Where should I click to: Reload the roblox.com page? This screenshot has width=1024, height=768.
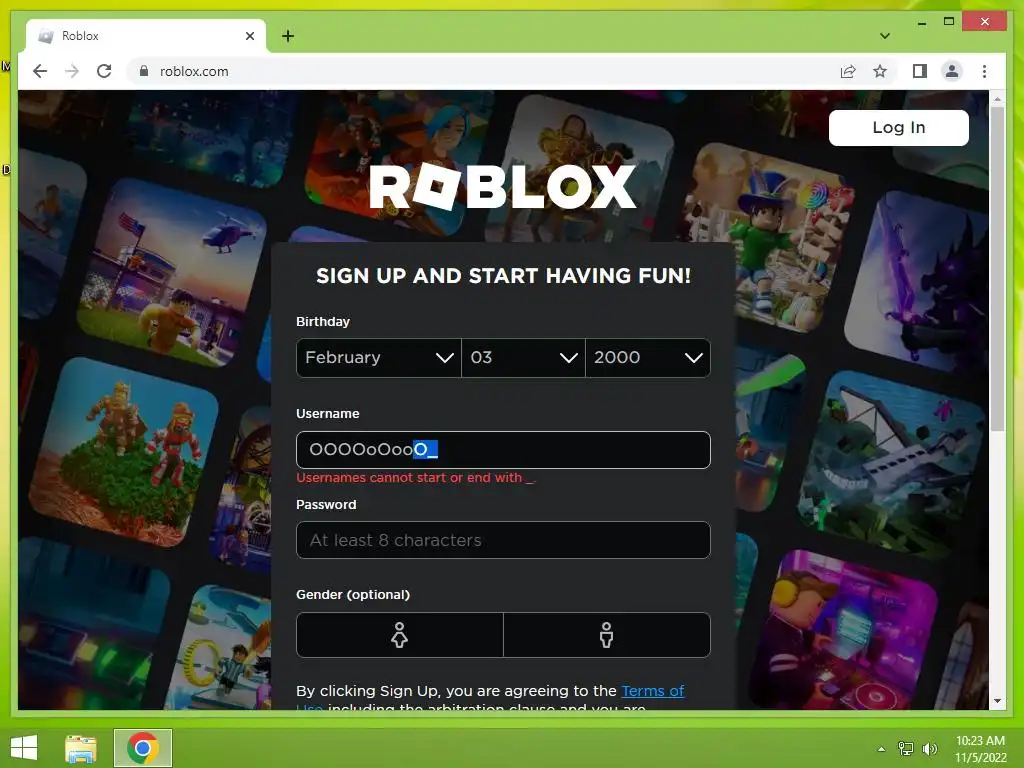click(x=104, y=71)
